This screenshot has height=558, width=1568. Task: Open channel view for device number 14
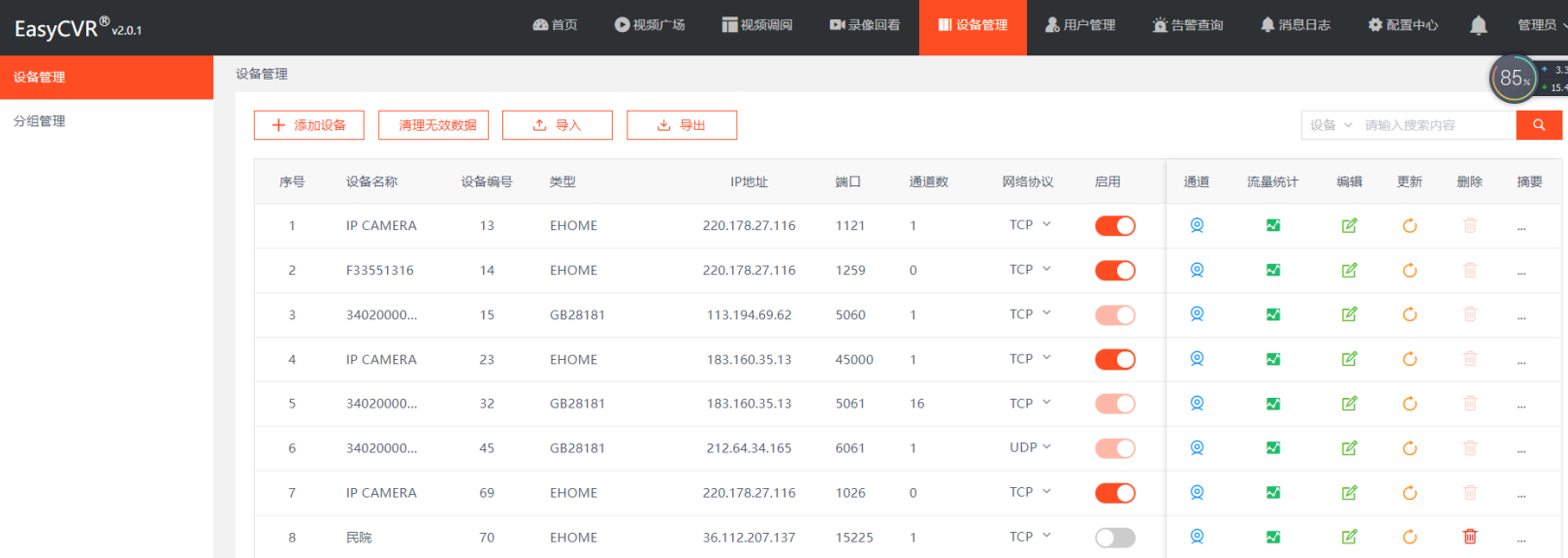click(x=1197, y=270)
